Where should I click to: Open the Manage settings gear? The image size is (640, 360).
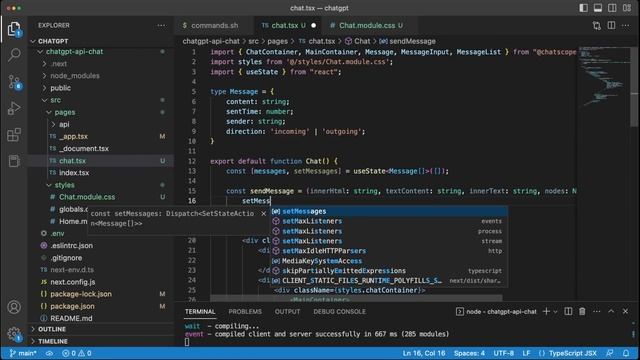tap(14, 334)
